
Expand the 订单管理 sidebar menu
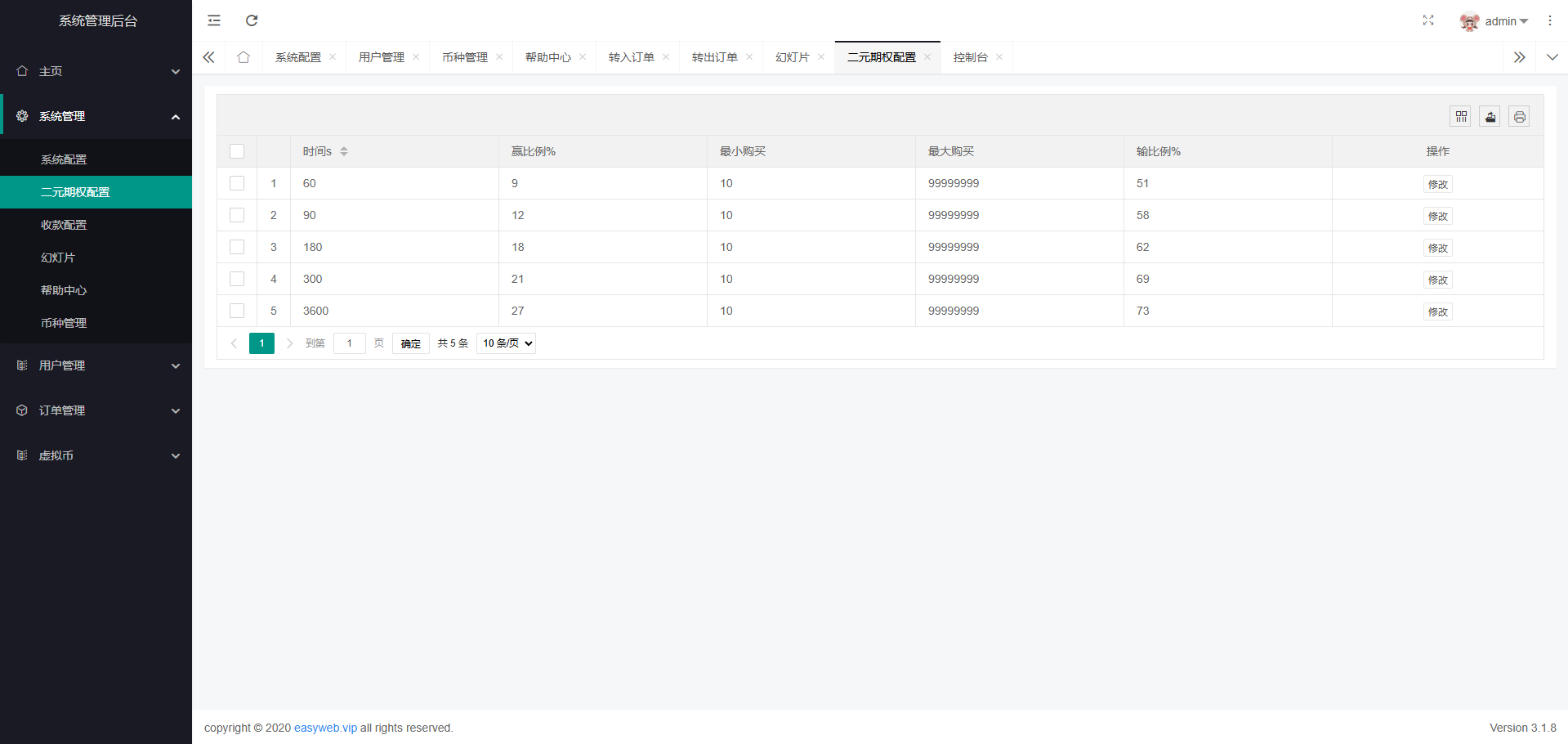pos(96,410)
